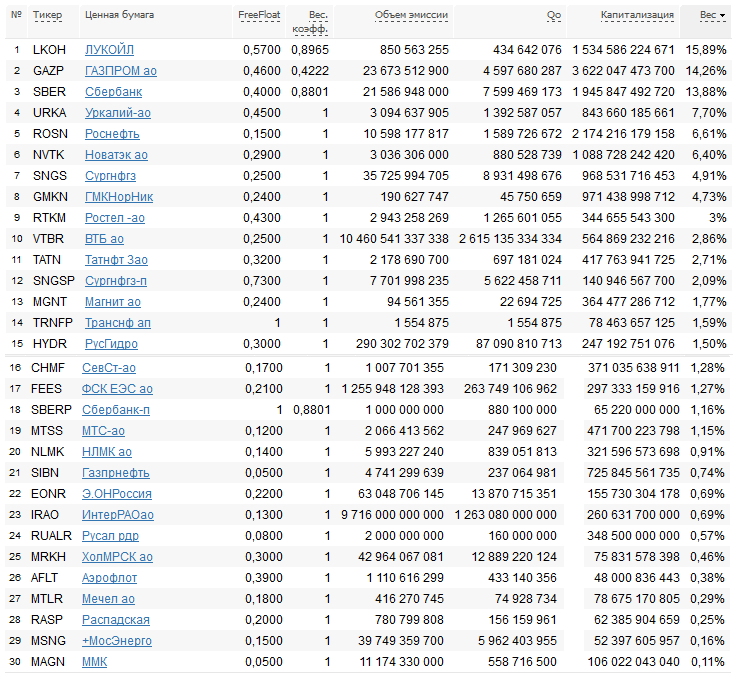Open the Мечел ао link
Viewport: 743px width, 681px height.
point(108,599)
